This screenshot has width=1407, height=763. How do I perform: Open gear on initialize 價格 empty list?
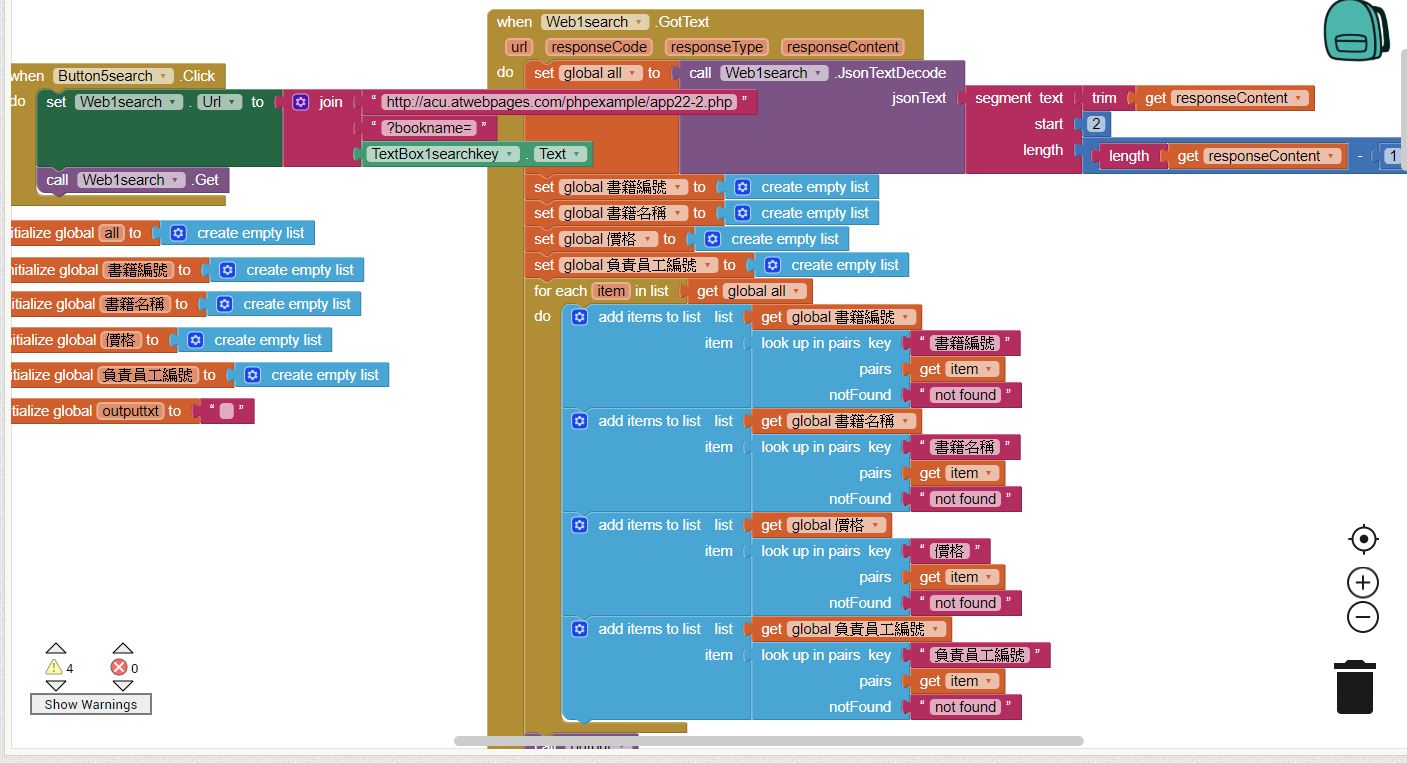(196, 340)
